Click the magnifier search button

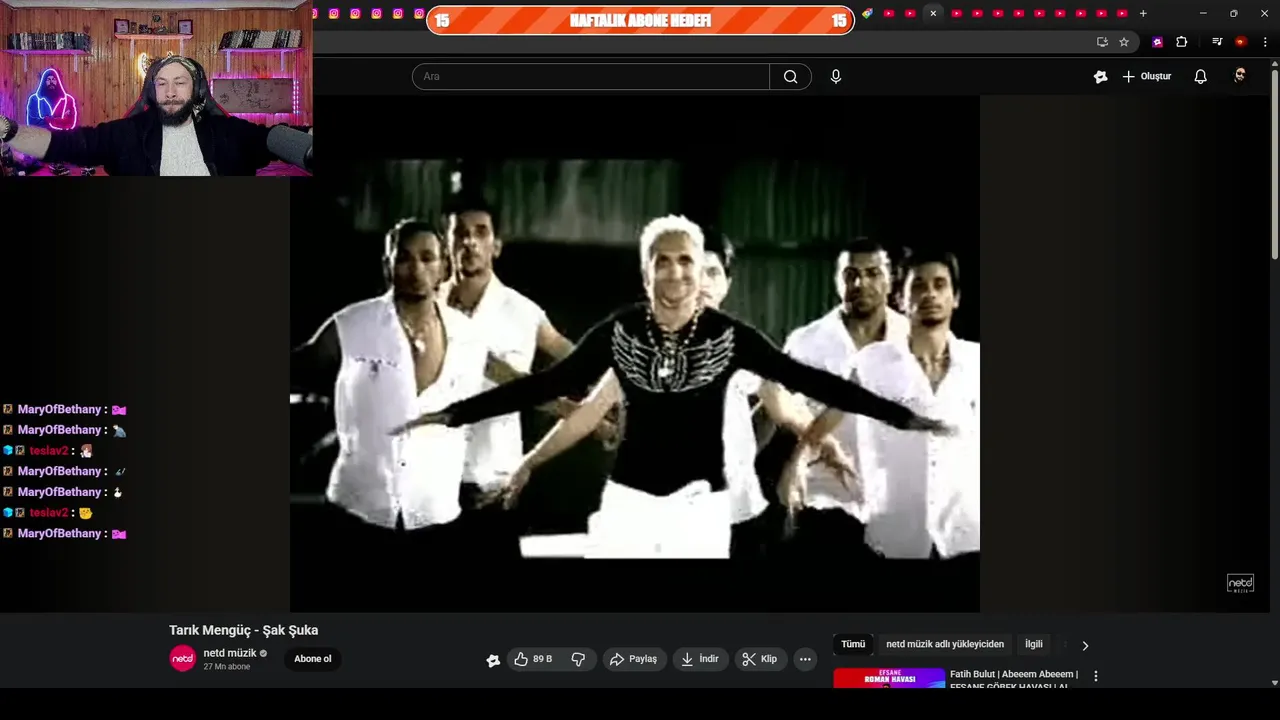click(790, 77)
